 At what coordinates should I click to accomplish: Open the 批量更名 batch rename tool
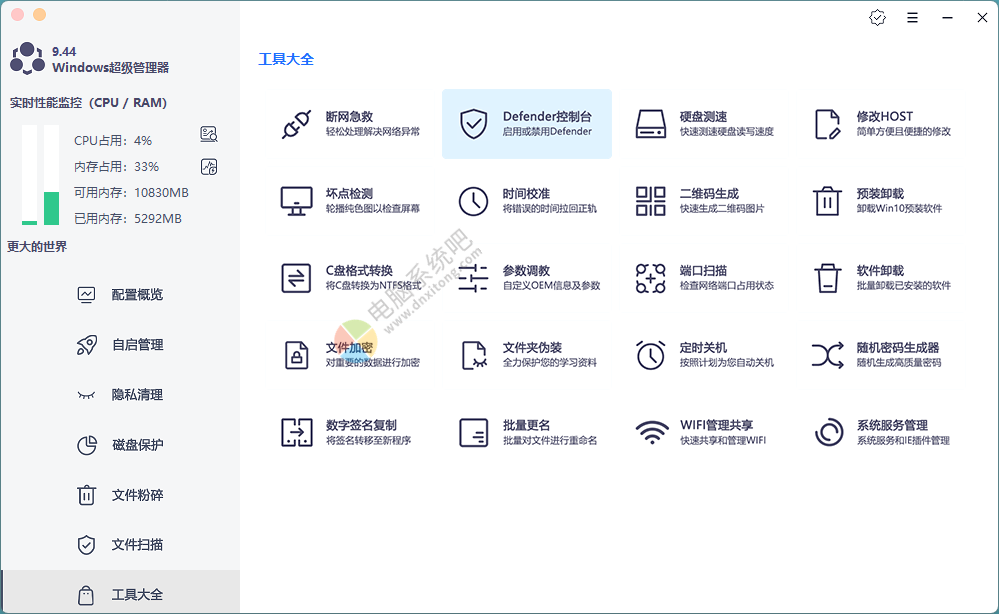(527, 432)
